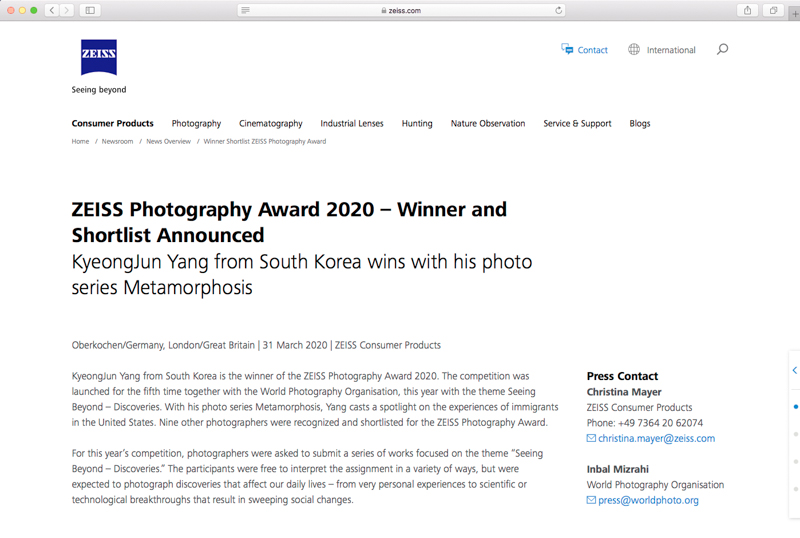
Task: Click the dateline '31 March 2020'
Action: tap(295, 345)
